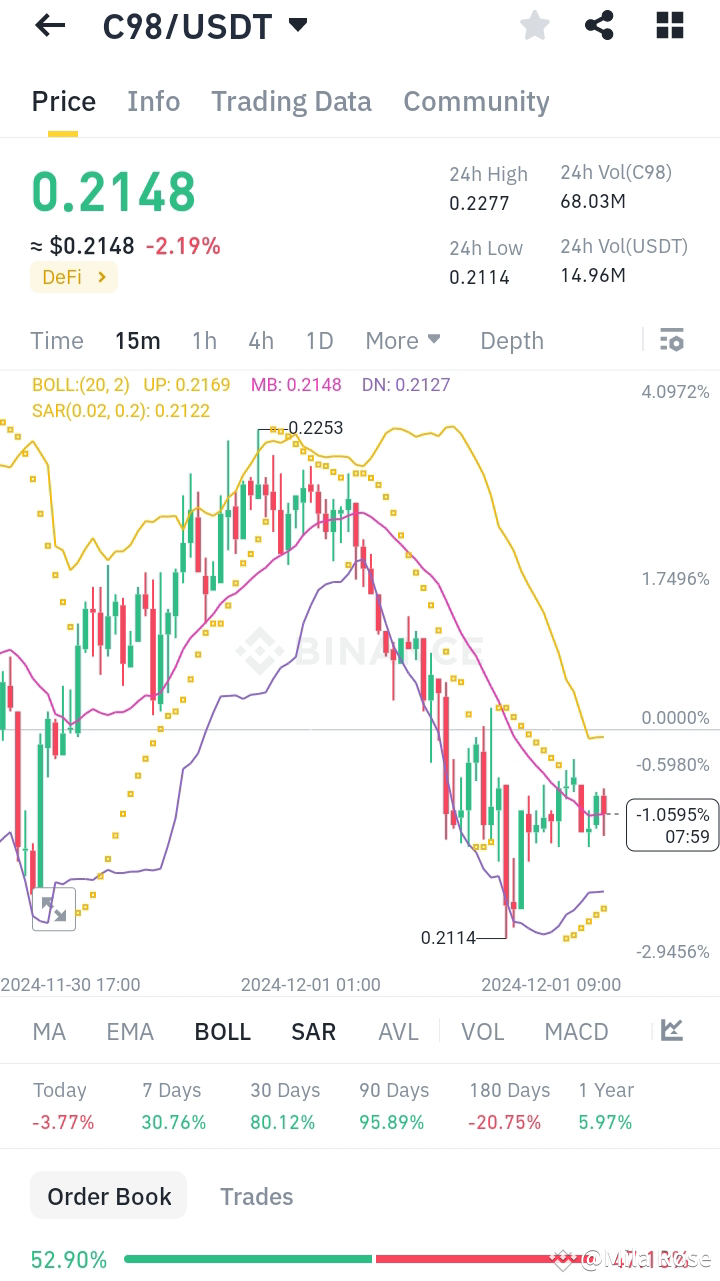The image size is (720, 1281).
Task: Select the Trades tab
Action: [x=256, y=1196]
